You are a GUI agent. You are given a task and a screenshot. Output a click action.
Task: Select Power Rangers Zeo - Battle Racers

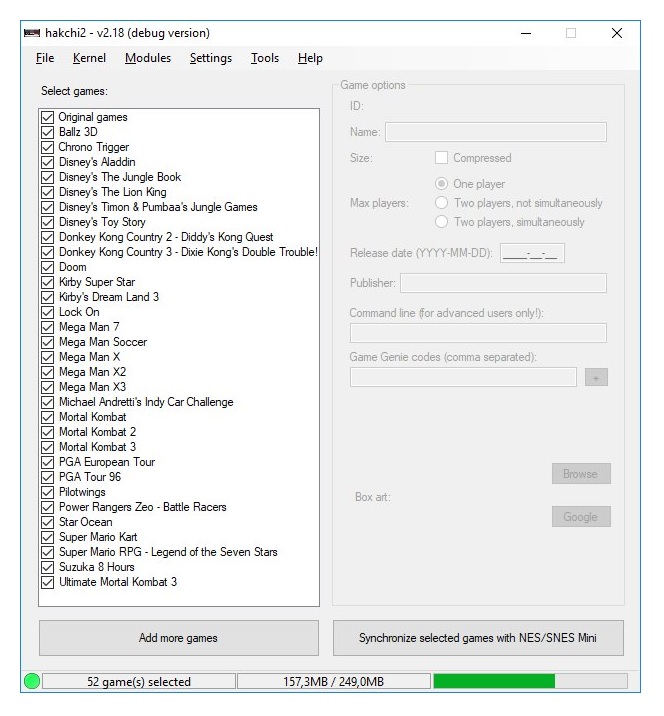[x=143, y=507]
